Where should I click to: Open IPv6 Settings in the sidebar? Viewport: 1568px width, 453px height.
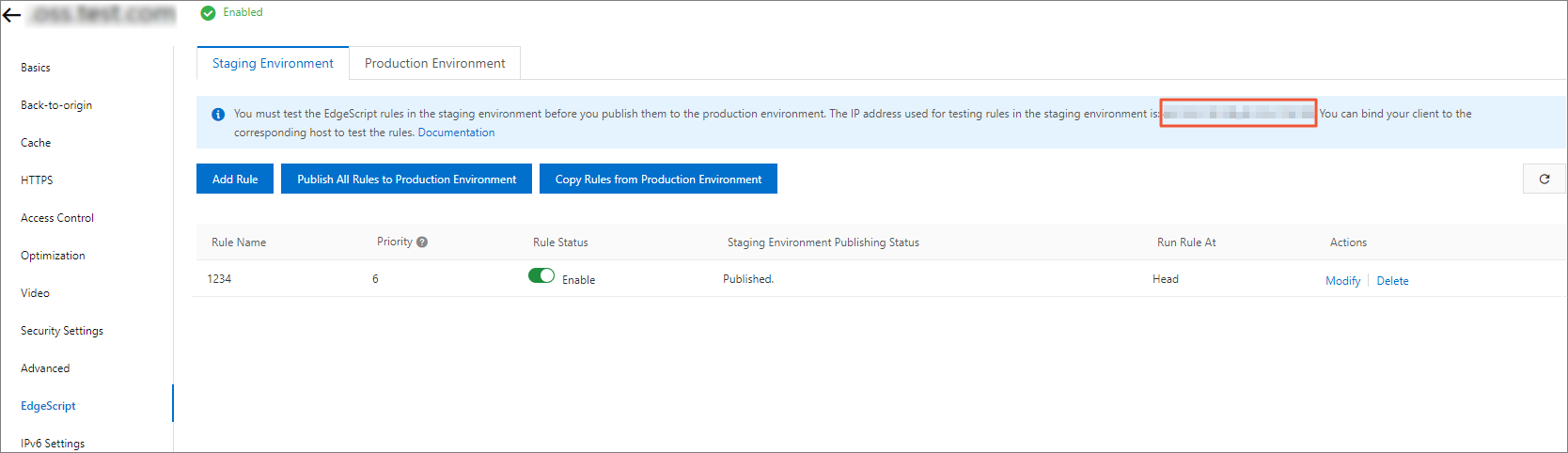pyautogui.click(x=53, y=444)
